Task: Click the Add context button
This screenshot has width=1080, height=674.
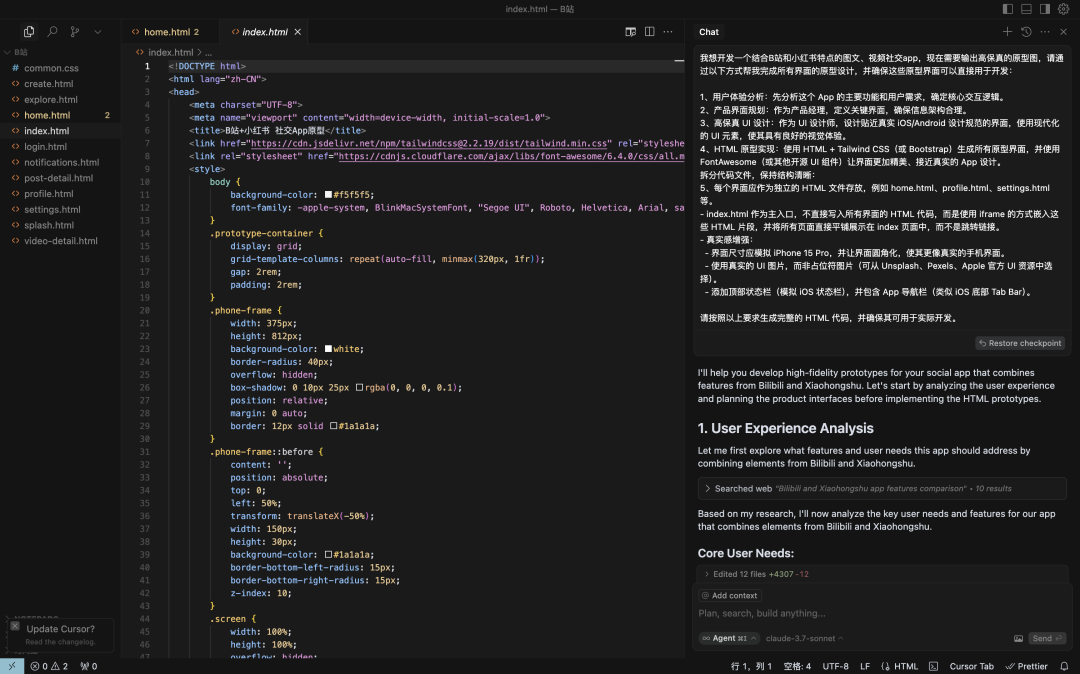Action: (729, 595)
